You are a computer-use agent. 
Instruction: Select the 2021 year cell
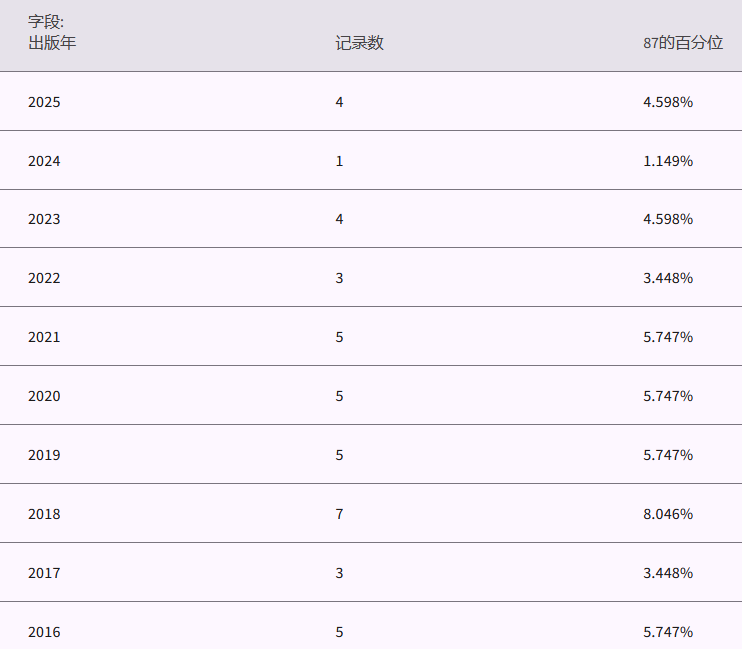44,337
